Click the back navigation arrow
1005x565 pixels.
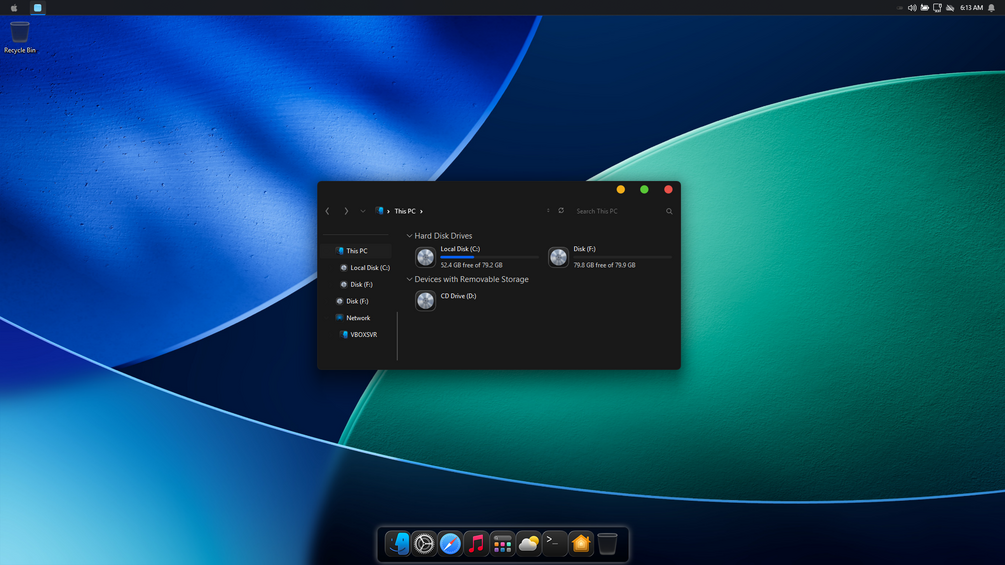[x=328, y=211]
